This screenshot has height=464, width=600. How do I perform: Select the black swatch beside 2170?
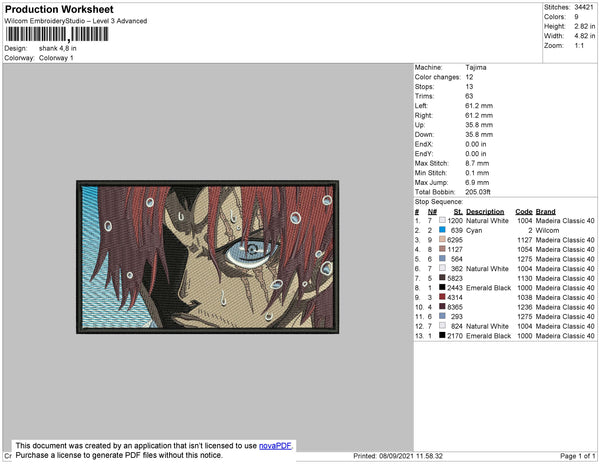tap(442, 335)
